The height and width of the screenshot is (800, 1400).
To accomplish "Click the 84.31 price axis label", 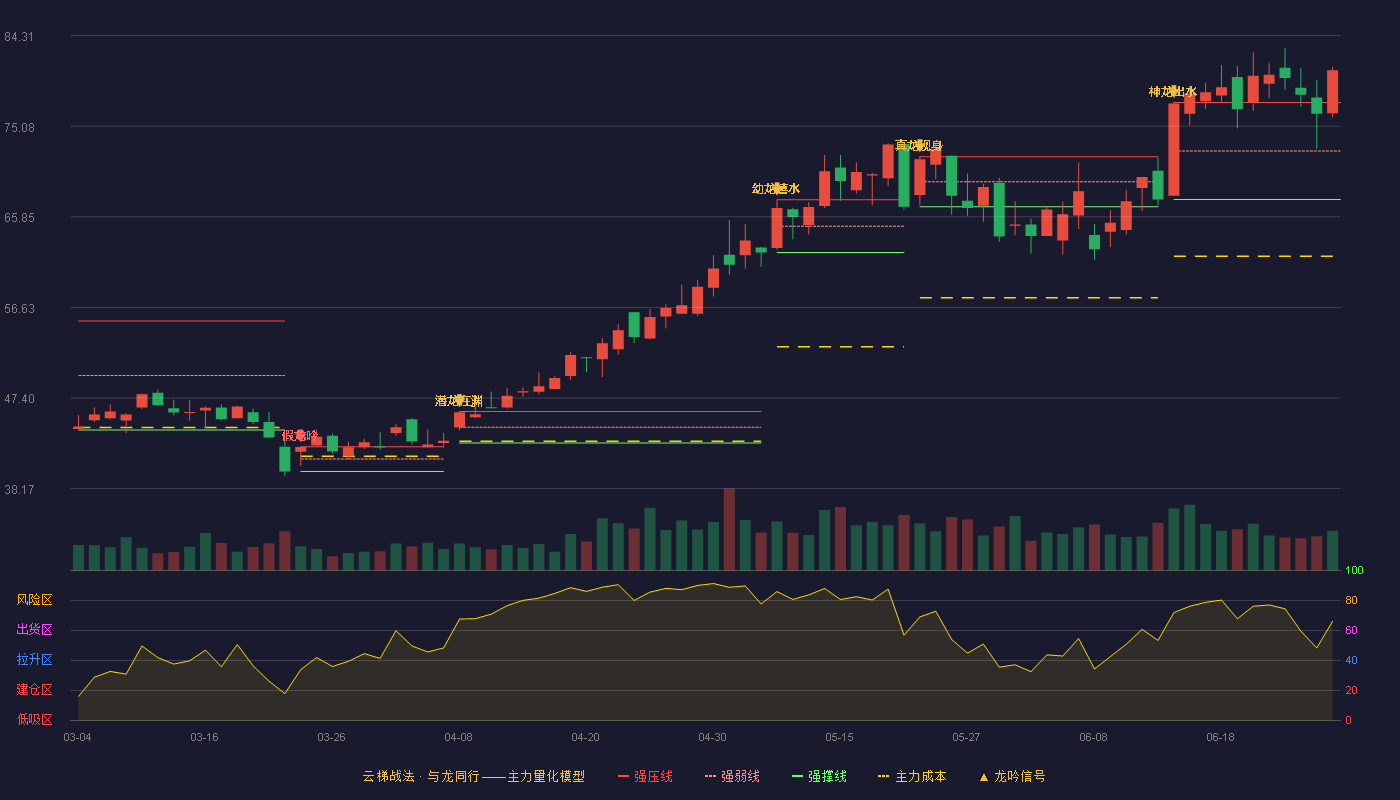I will pyautogui.click(x=19, y=37).
